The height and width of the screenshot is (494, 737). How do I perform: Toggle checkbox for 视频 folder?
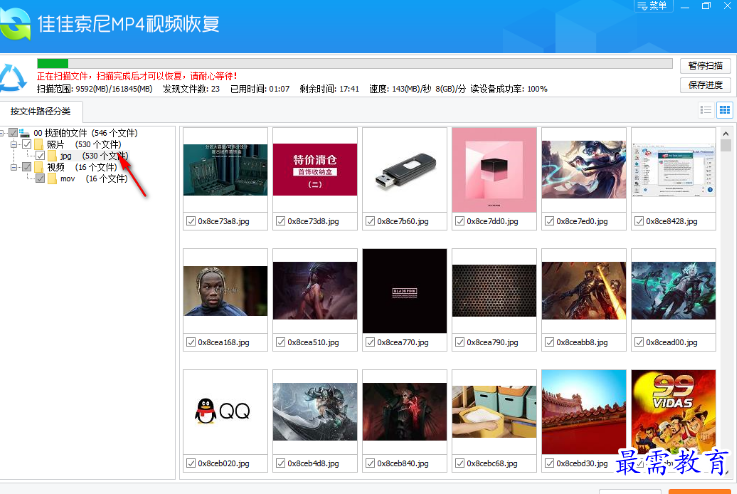click(27, 167)
